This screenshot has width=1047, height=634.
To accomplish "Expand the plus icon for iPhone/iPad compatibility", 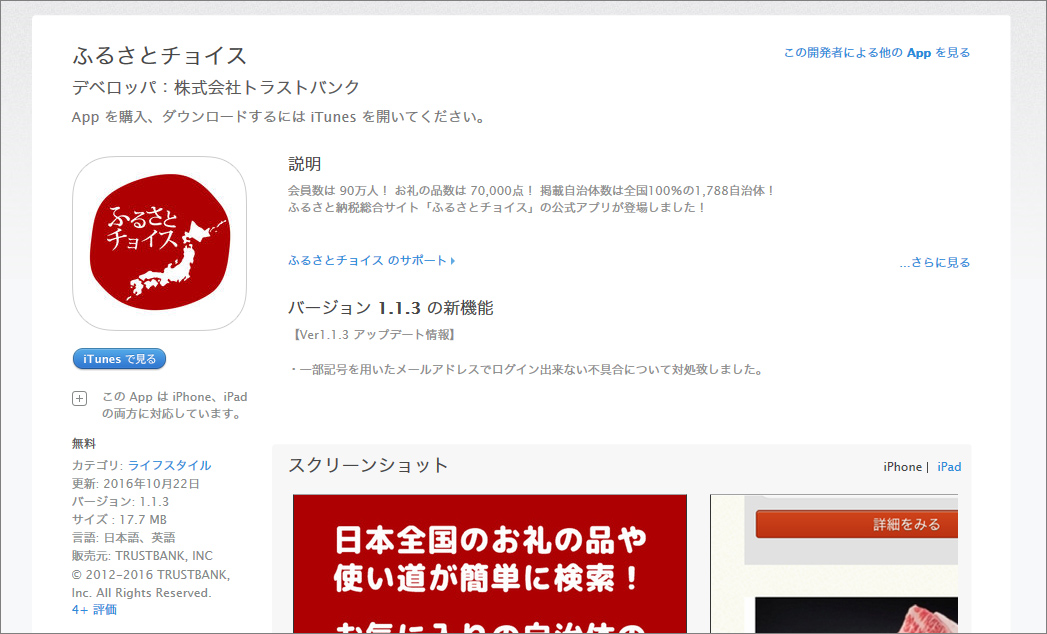I will click(79, 399).
